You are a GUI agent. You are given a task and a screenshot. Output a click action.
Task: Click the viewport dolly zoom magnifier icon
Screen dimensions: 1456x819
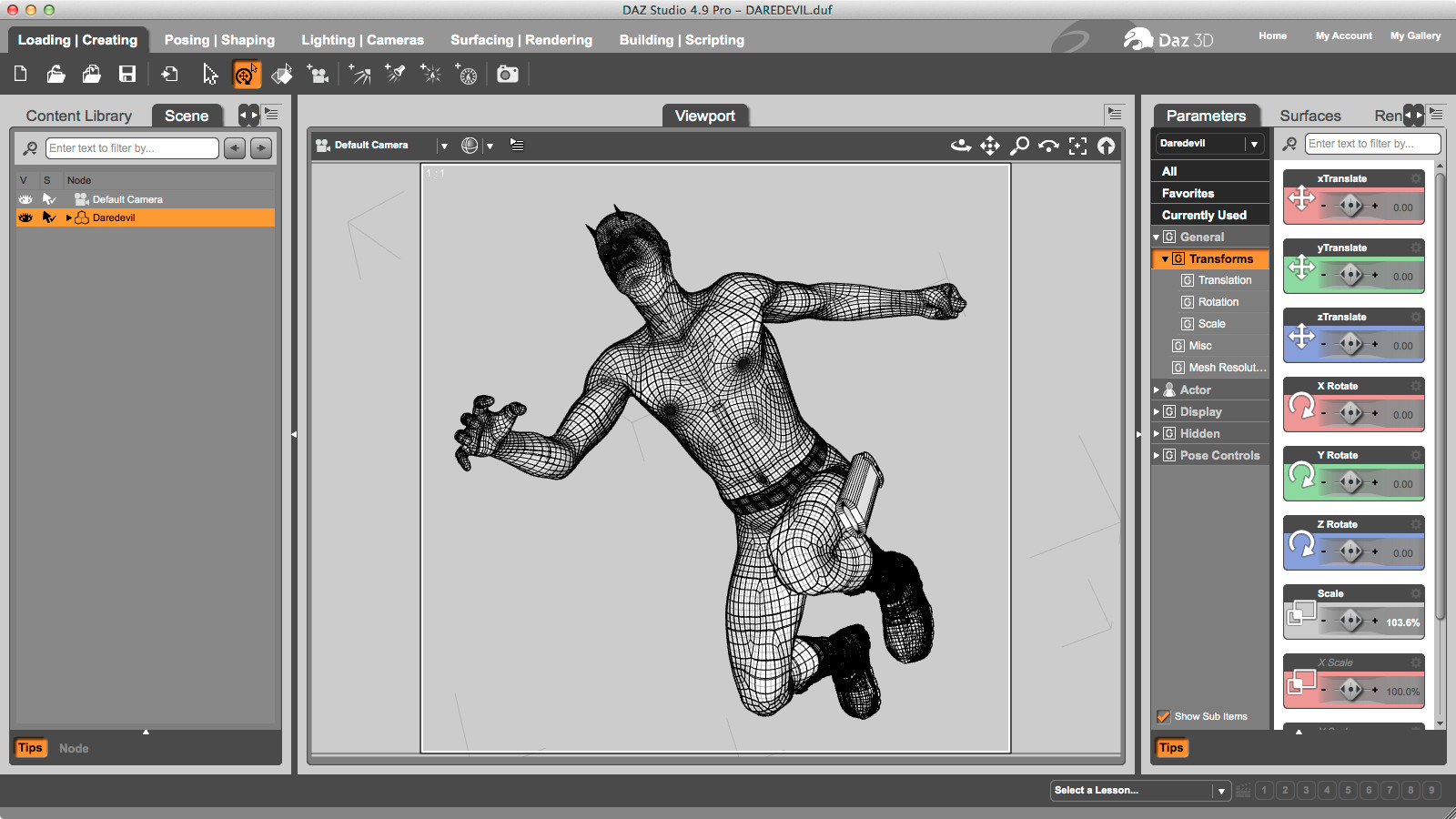click(x=1019, y=145)
